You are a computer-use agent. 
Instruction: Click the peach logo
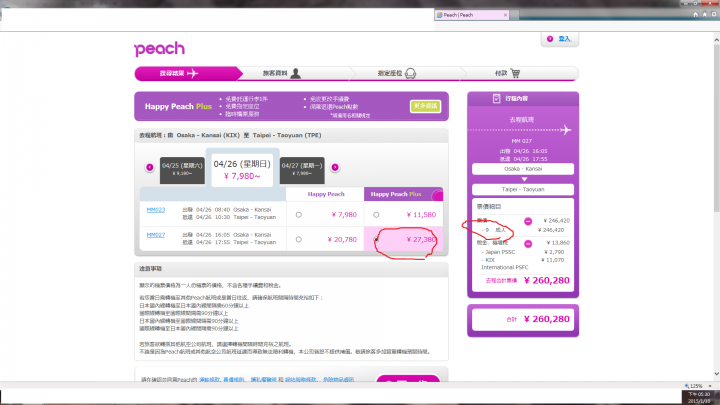pyautogui.click(x=160, y=49)
